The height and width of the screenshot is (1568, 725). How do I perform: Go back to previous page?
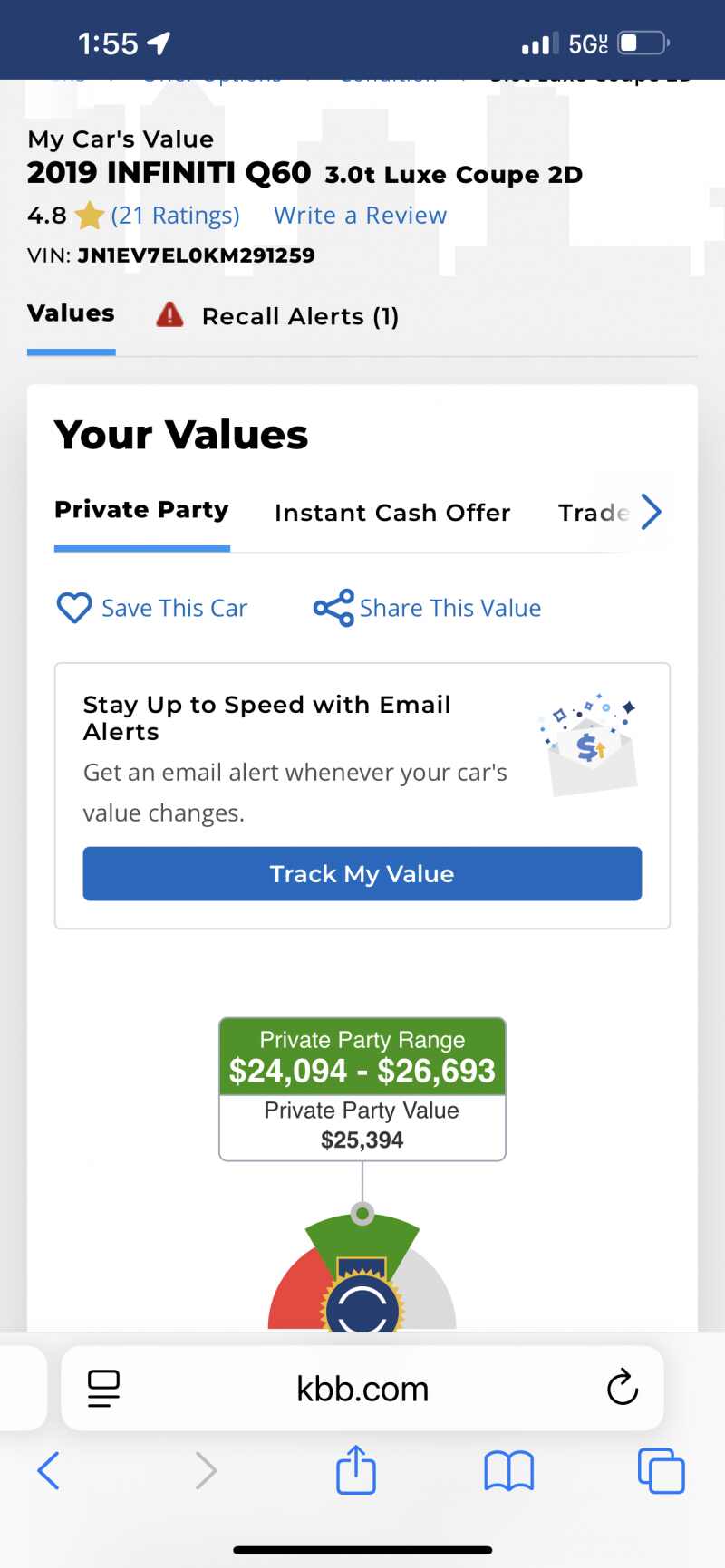tap(49, 1470)
